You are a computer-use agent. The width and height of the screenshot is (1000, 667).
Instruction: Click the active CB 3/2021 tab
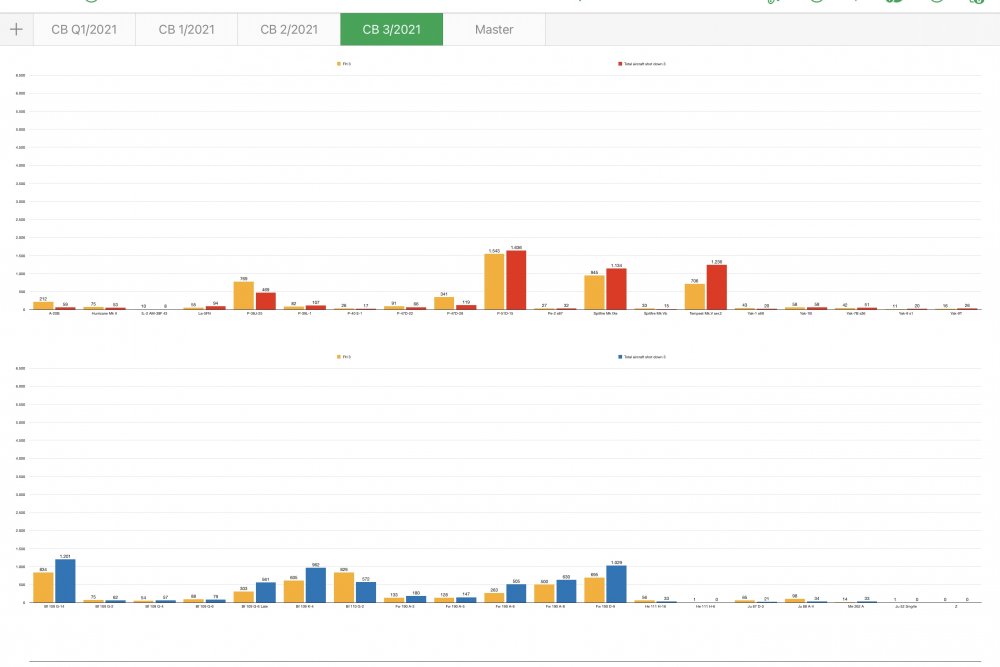tap(392, 29)
